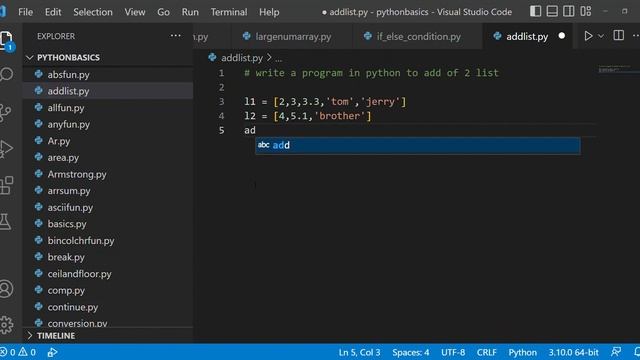Open asciifun.py in explorer
Image resolution: width=640 pixels, height=360 pixels.
coord(108,207)
